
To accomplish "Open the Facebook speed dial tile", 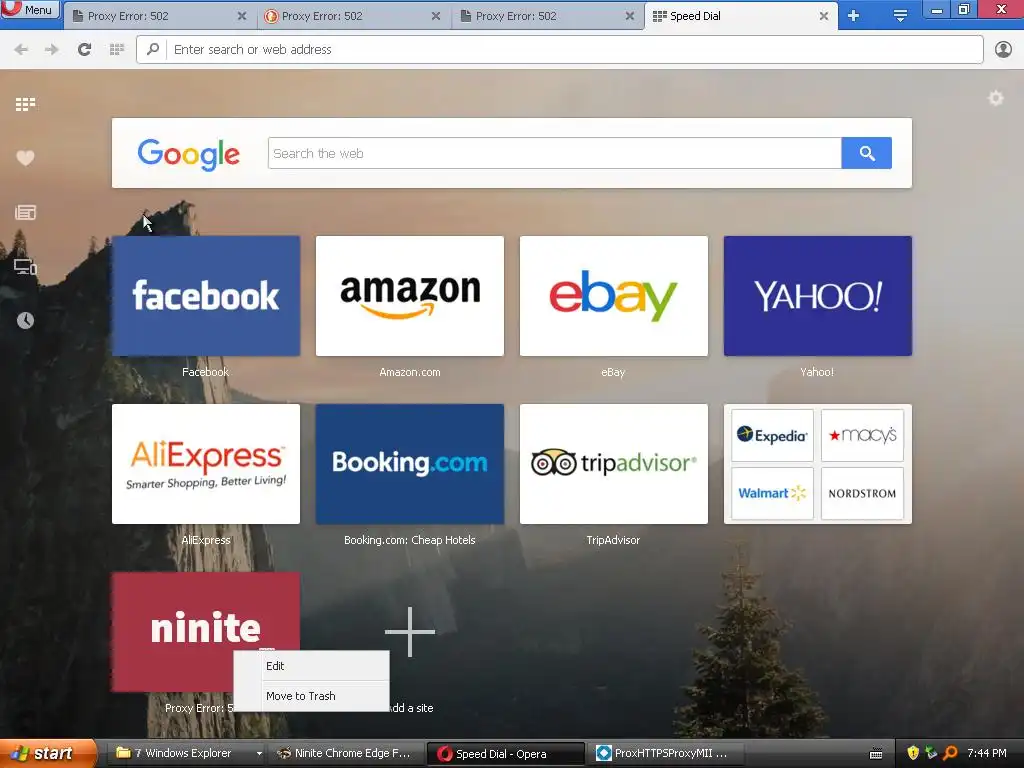I will (206, 296).
